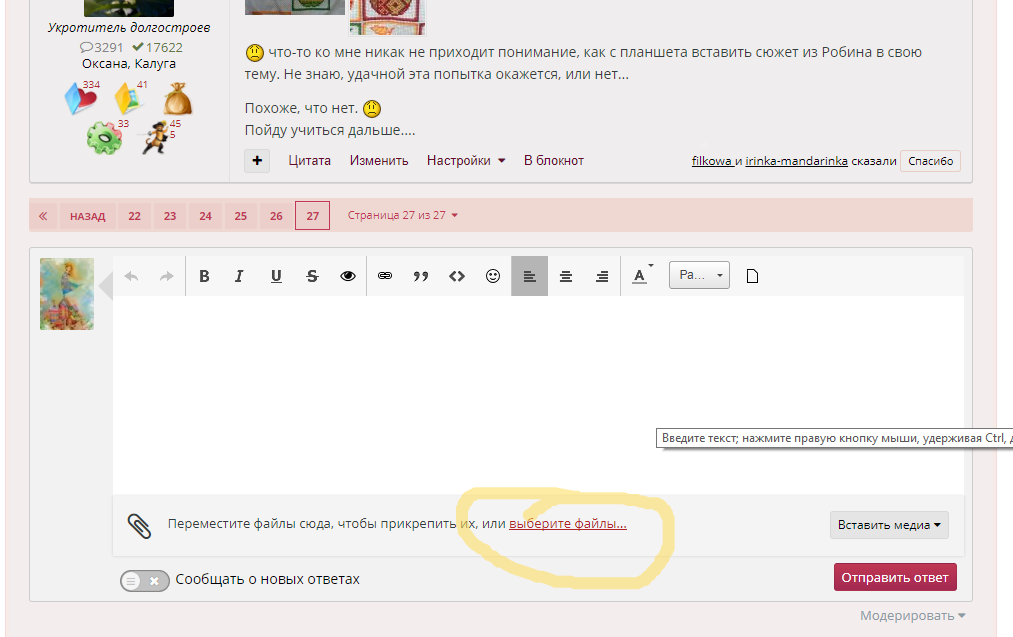
Task: Toggle bold formatting in the editor
Action: (x=204, y=276)
